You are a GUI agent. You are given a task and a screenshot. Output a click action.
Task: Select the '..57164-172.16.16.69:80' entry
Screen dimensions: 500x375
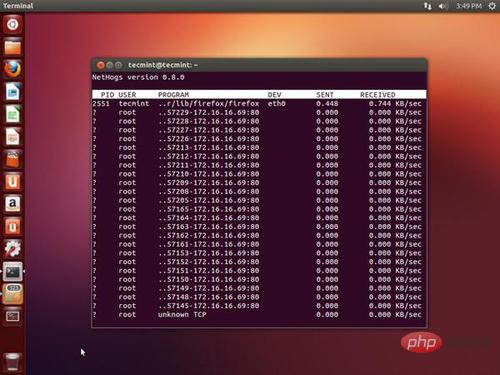click(x=209, y=218)
